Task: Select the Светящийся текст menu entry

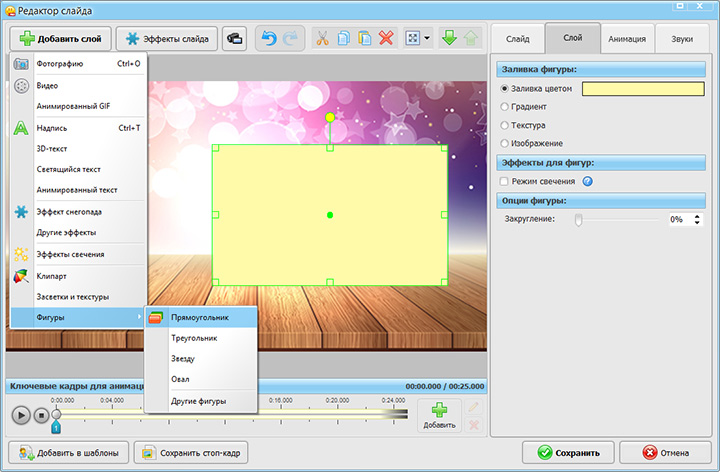Action: pyautogui.click(x=78, y=169)
